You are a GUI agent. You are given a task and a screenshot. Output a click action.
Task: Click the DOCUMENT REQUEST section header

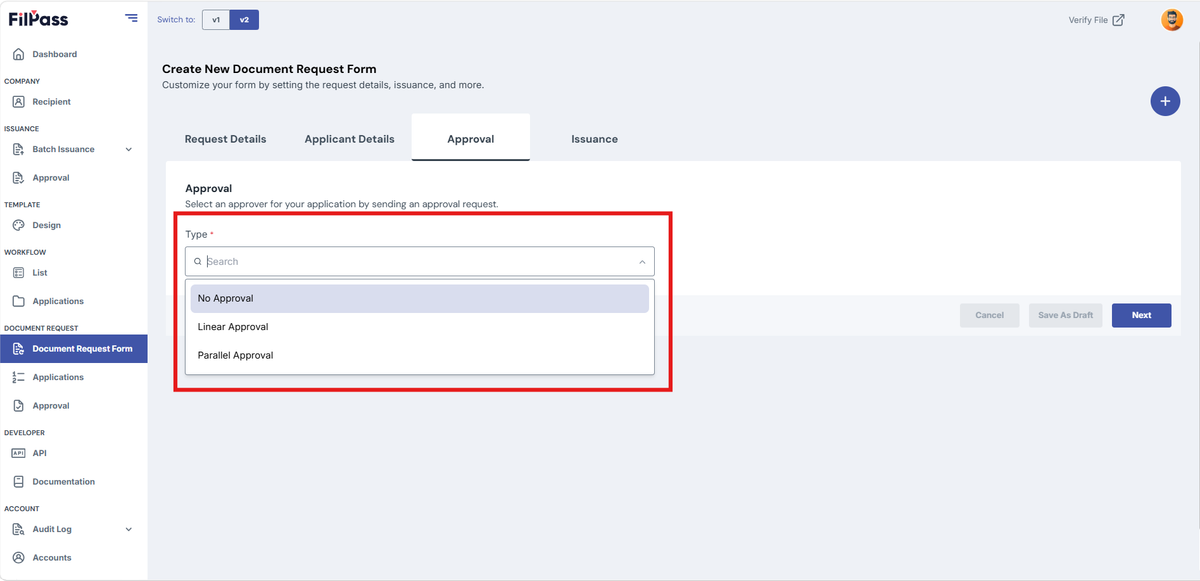tap(41, 328)
